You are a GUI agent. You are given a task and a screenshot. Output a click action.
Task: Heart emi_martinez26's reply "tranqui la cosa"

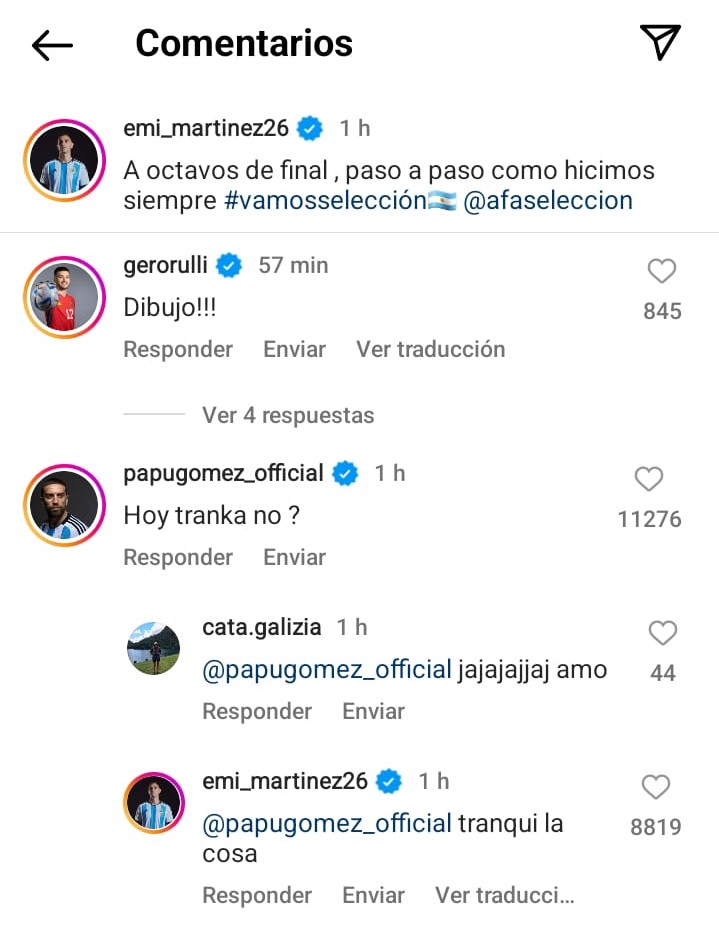[655, 788]
